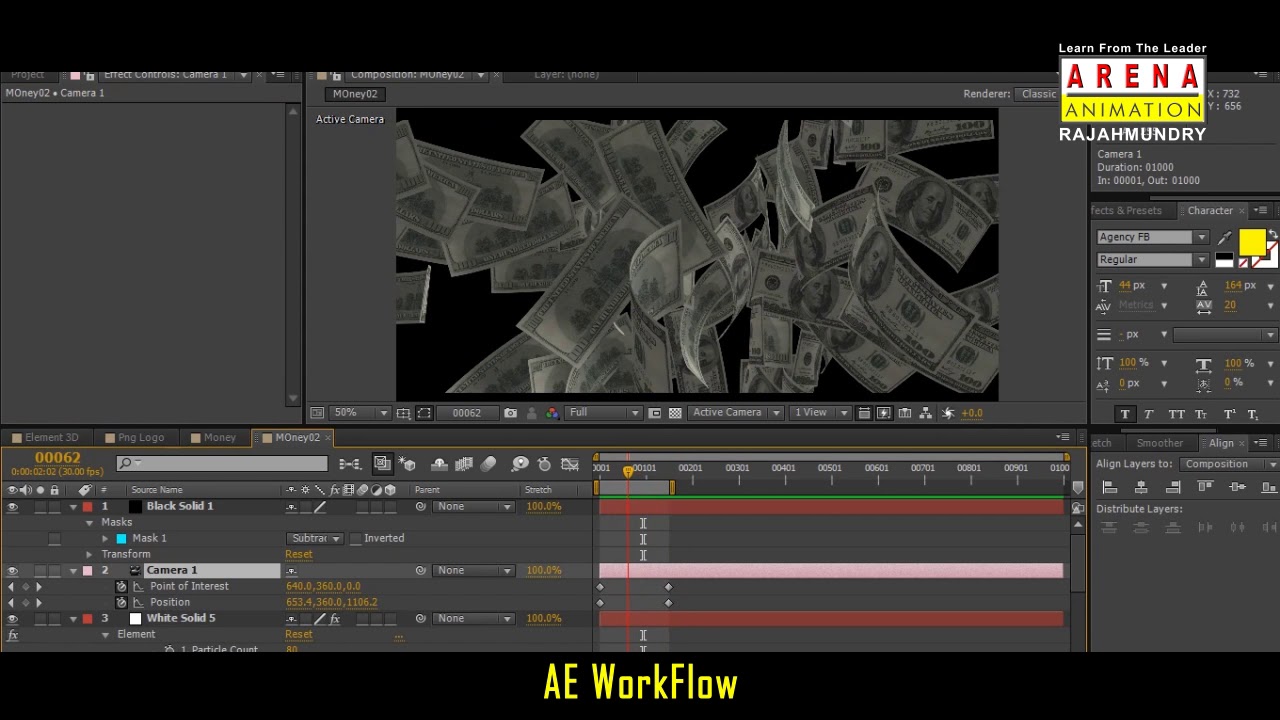The image size is (1280, 720).
Task: Toggle Black Solid 1 motion blur switch
Action: click(x=363, y=507)
